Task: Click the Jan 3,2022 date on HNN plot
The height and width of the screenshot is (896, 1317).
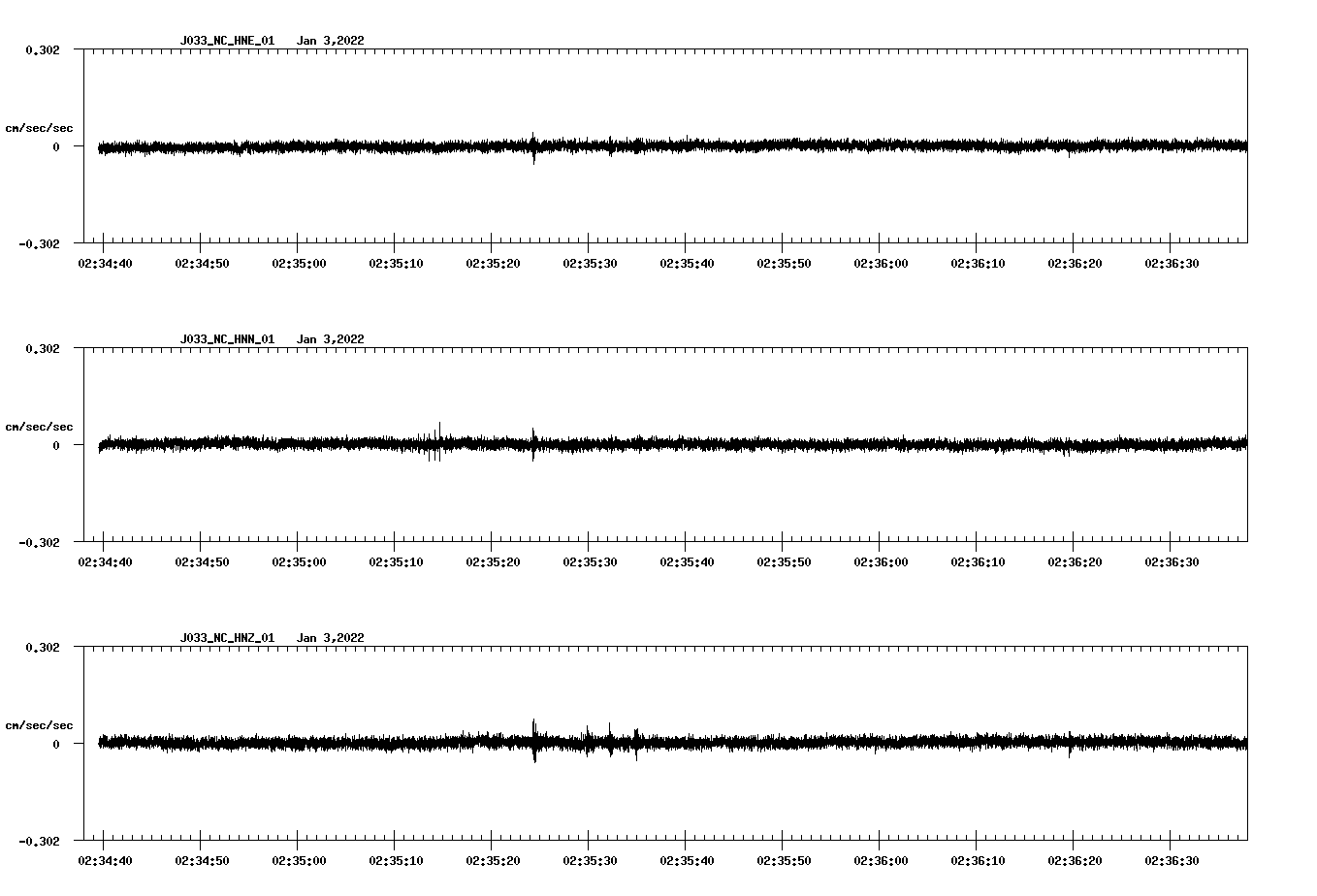Action: coord(330,339)
